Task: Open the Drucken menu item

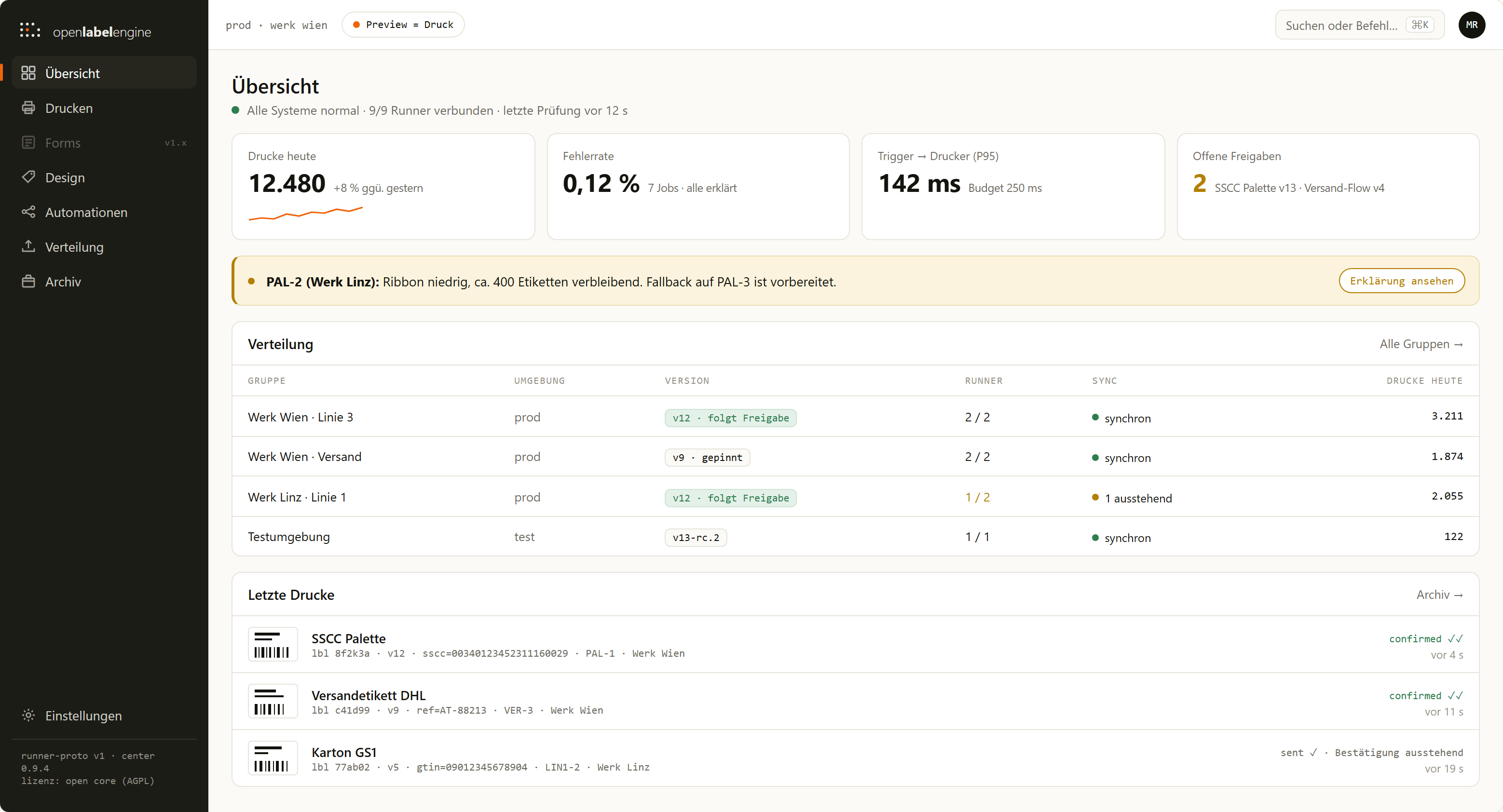Action: click(104, 108)
